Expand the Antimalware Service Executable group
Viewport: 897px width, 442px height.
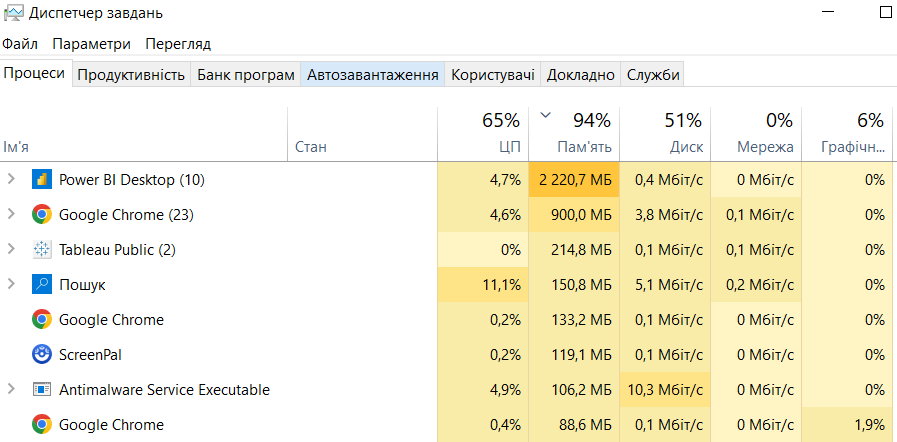11,390
